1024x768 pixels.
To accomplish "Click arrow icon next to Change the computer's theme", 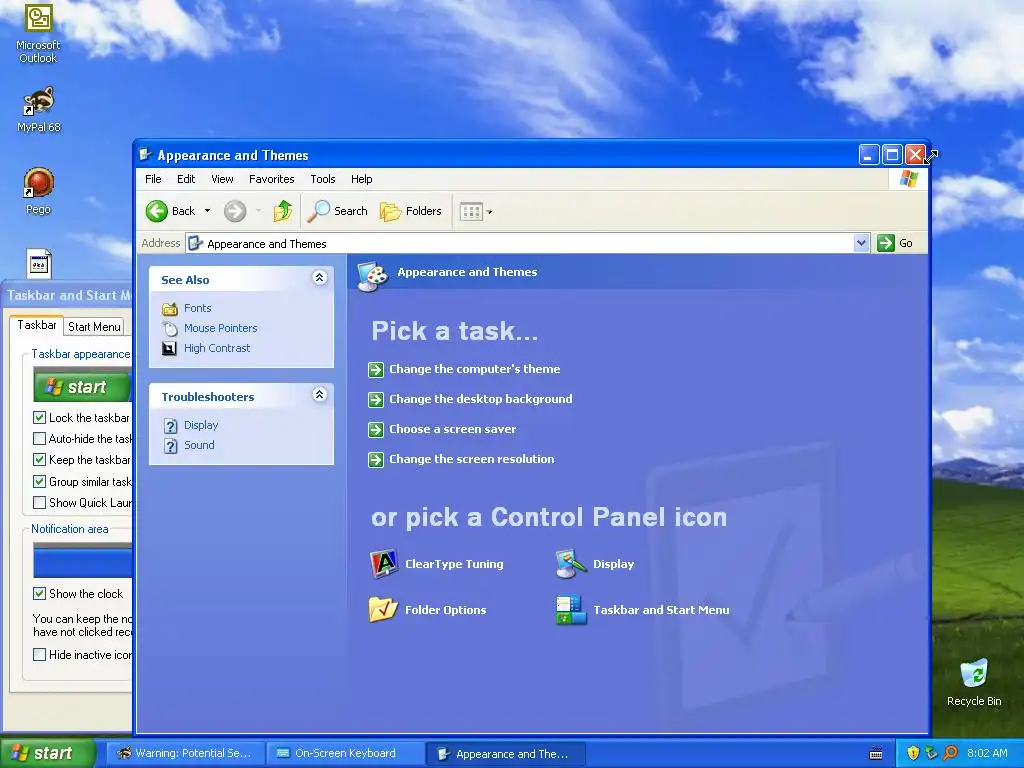I will click(x=376, y=370).
